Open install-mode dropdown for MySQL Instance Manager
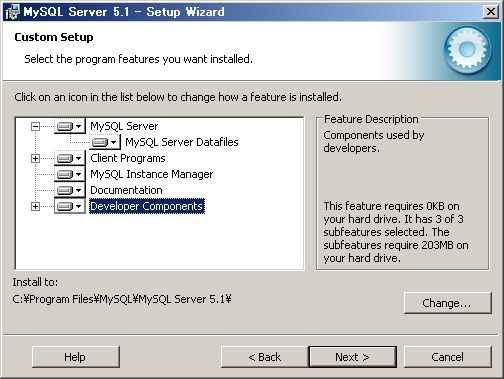This screenshot has width=504, height=379. [x=70, y=174]
